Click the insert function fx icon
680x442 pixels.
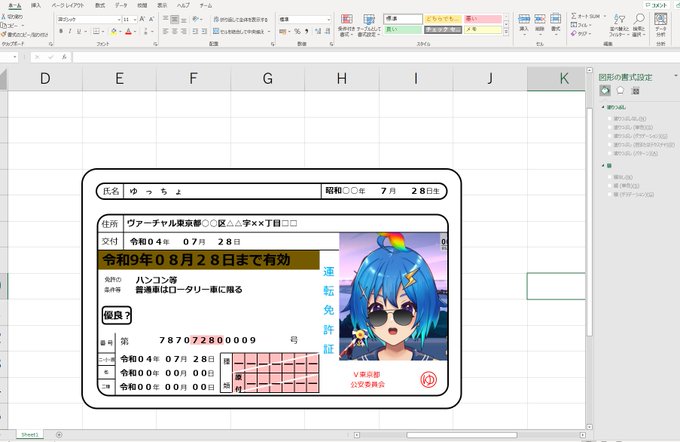click(x=64, y=57)
